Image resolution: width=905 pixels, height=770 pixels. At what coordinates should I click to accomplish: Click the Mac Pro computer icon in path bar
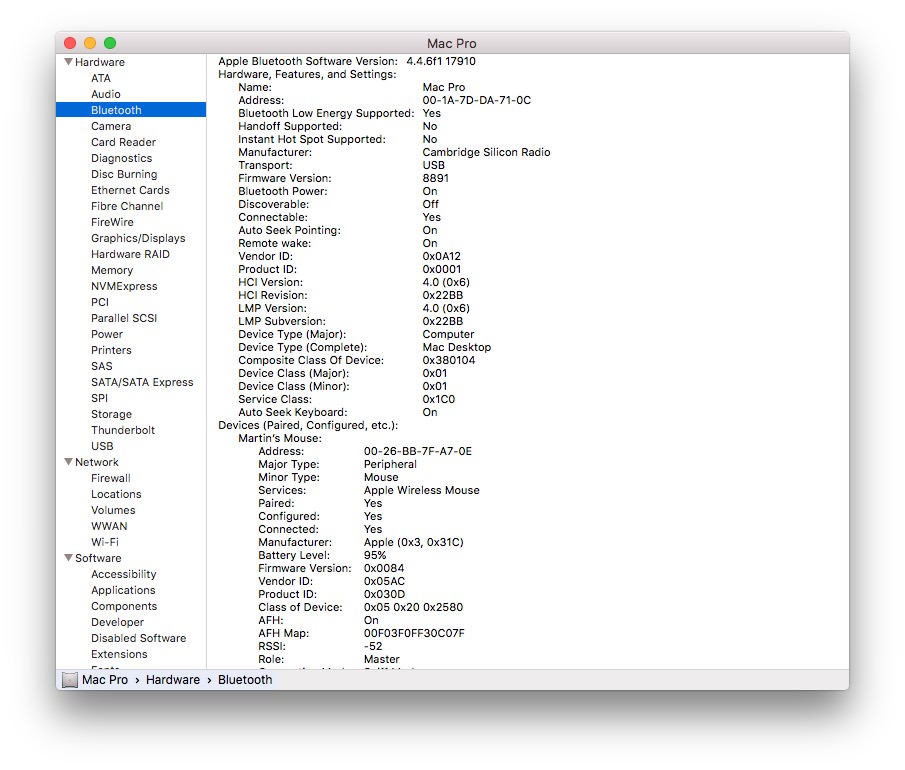tap(70, 680)
